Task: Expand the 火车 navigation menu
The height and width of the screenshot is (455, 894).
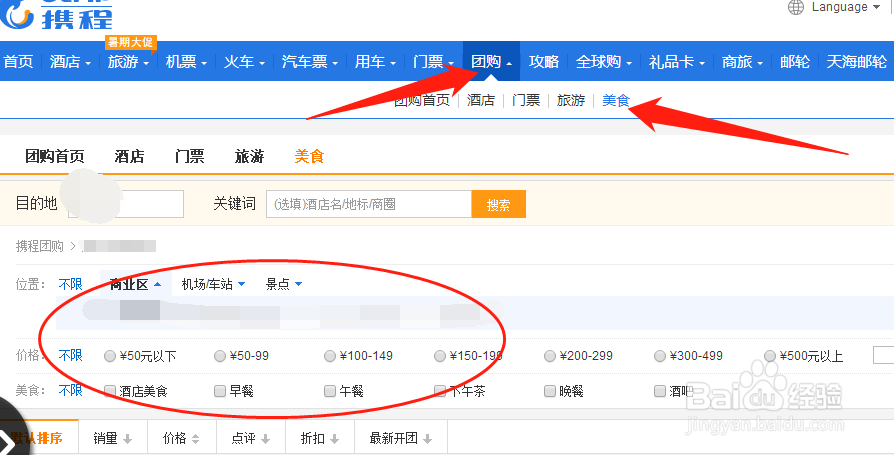Action: click(244, 62)
